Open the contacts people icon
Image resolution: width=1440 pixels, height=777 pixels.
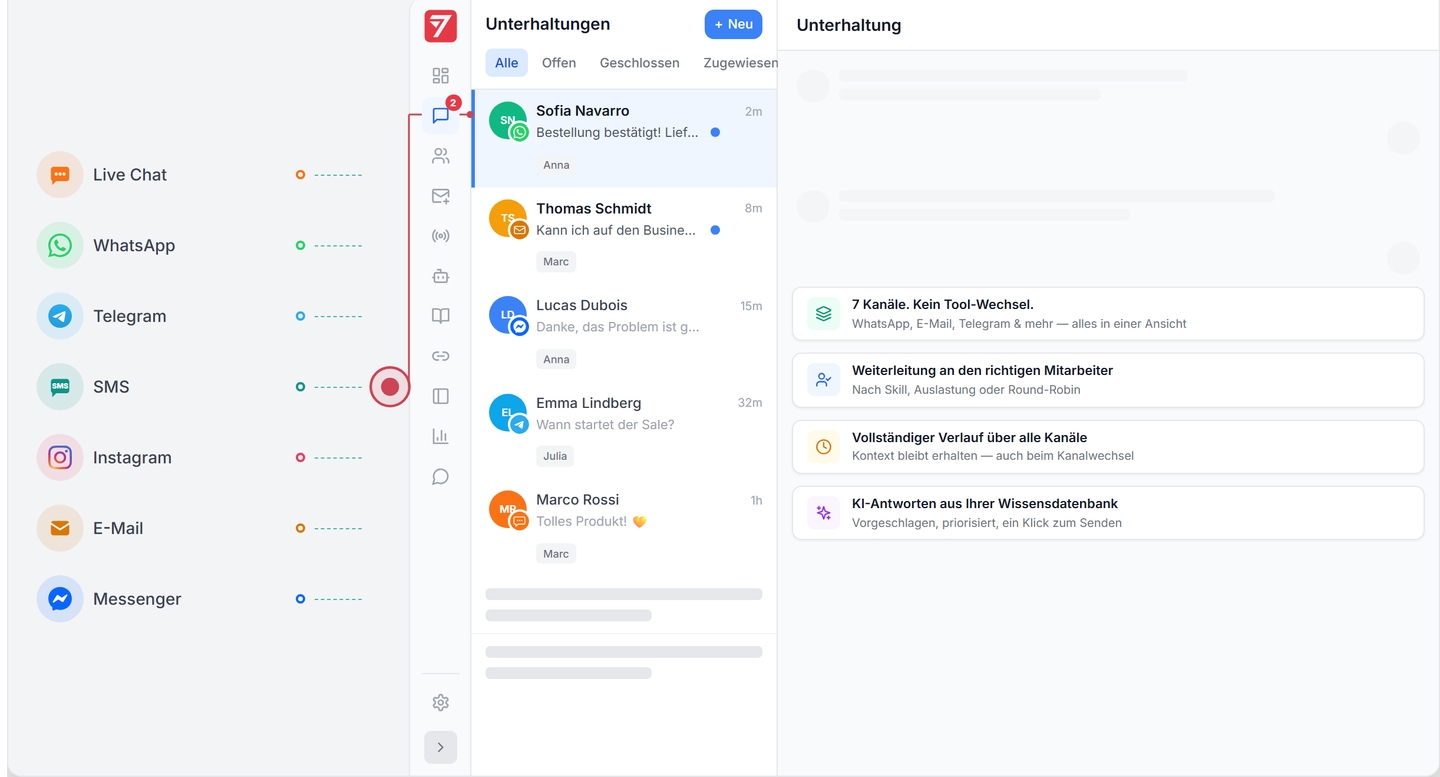point(440,156)
